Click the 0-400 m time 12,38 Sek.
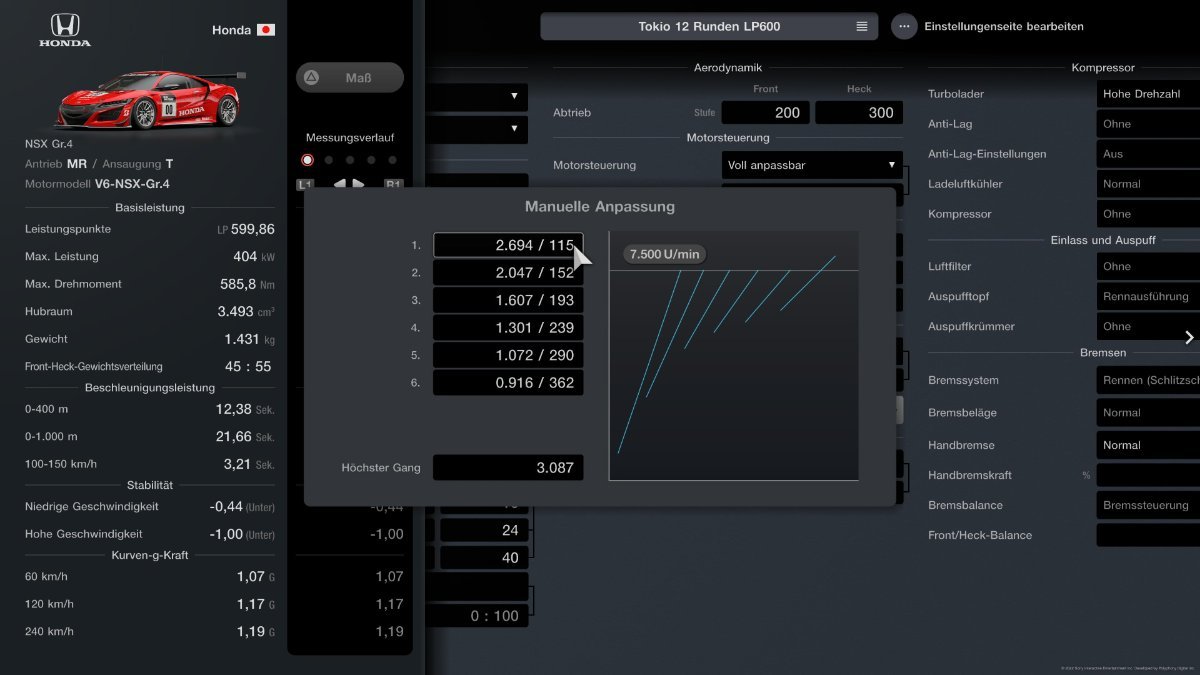 245,409
